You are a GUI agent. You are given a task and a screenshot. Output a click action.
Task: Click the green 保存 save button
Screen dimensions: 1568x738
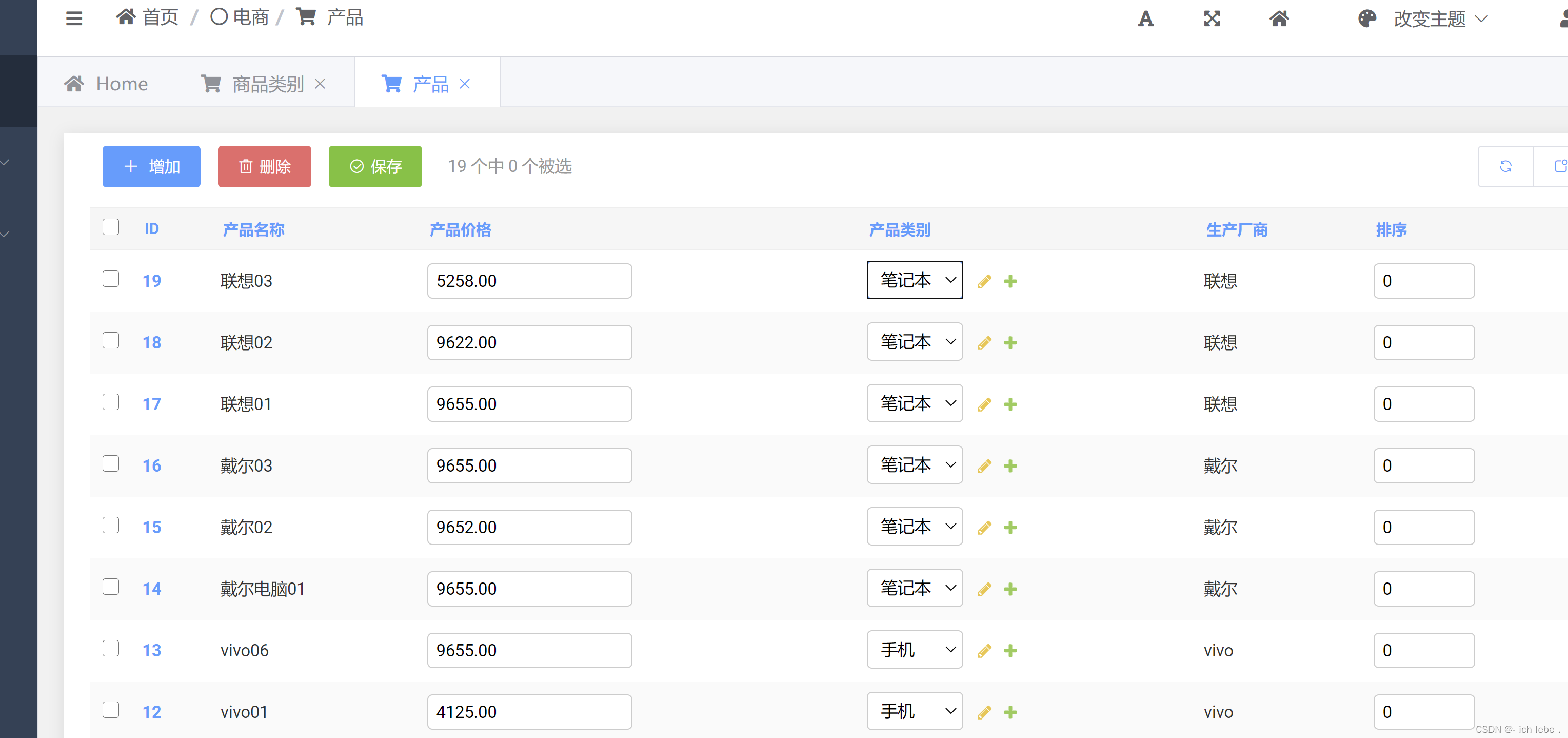(375, 166)
